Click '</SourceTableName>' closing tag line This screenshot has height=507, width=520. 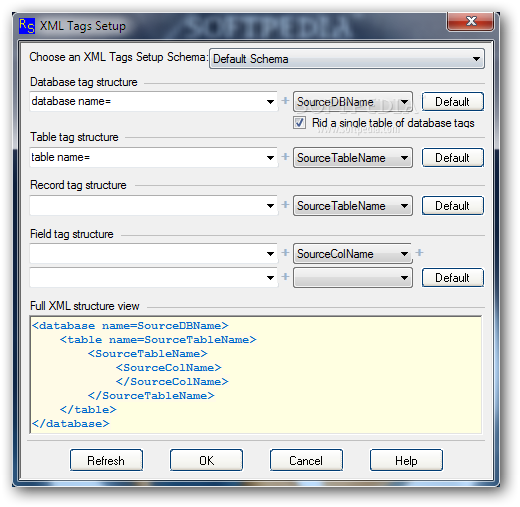tap(151, 396)
